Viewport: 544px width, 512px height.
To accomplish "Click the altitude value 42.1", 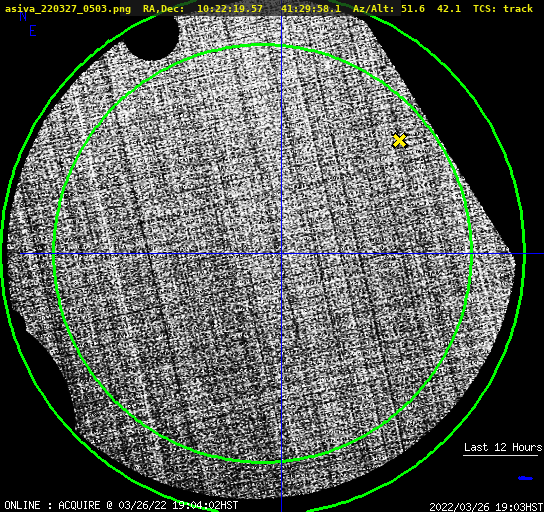I will (449, 8).
